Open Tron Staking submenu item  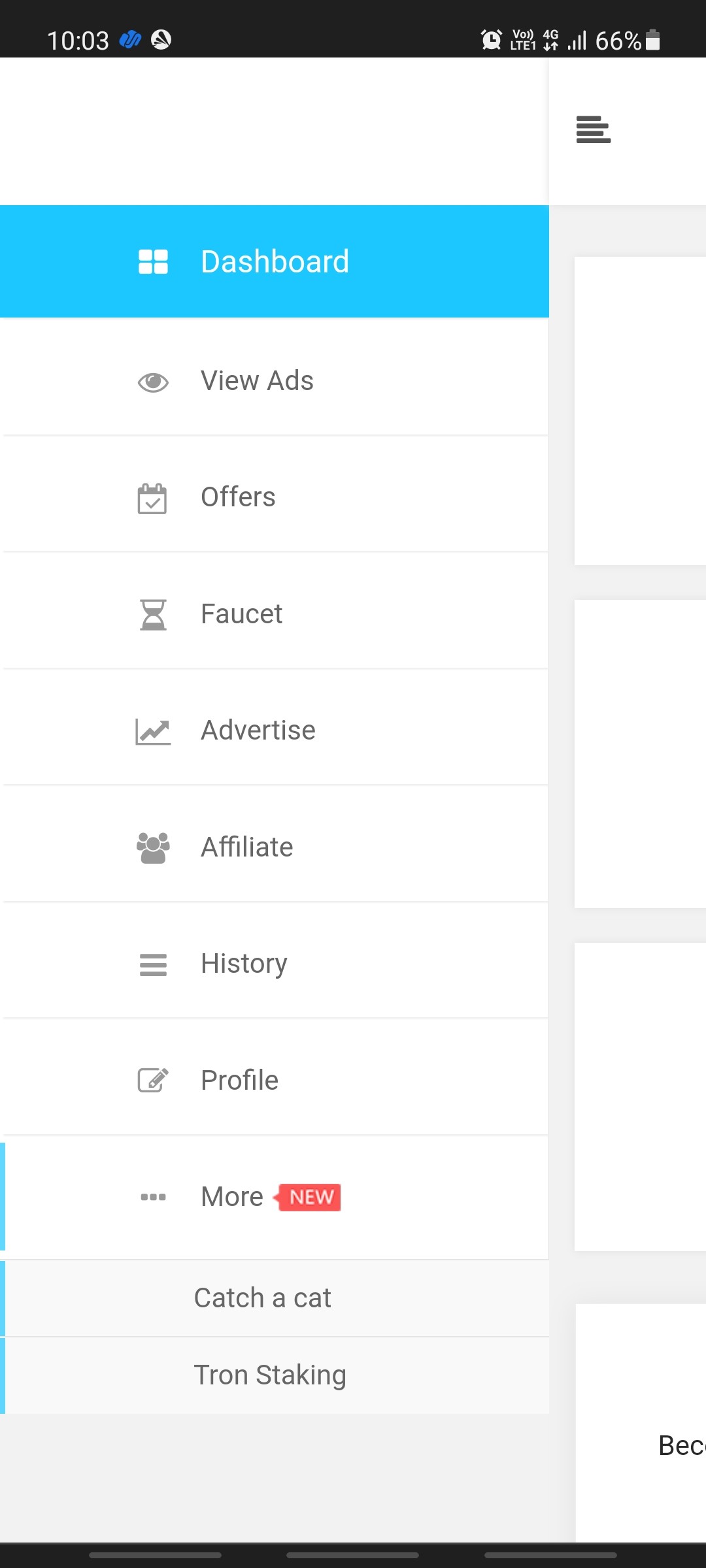pyautogui.click(x=276, y=1375)
